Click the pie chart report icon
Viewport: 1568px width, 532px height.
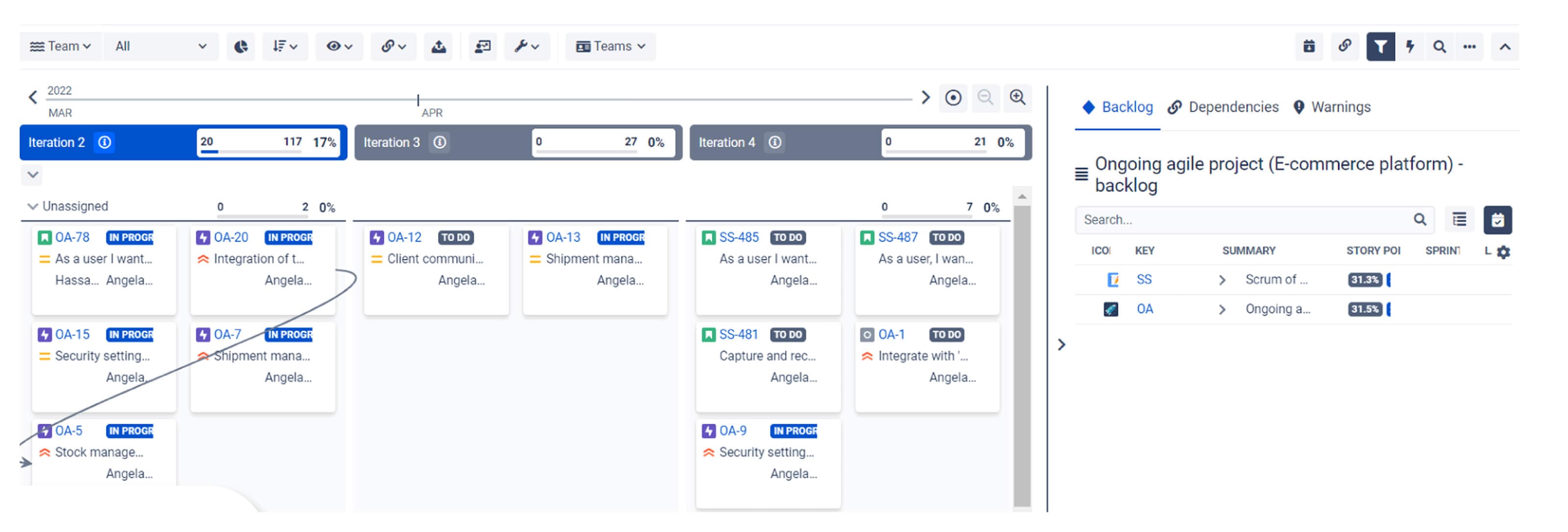point(241,46)
